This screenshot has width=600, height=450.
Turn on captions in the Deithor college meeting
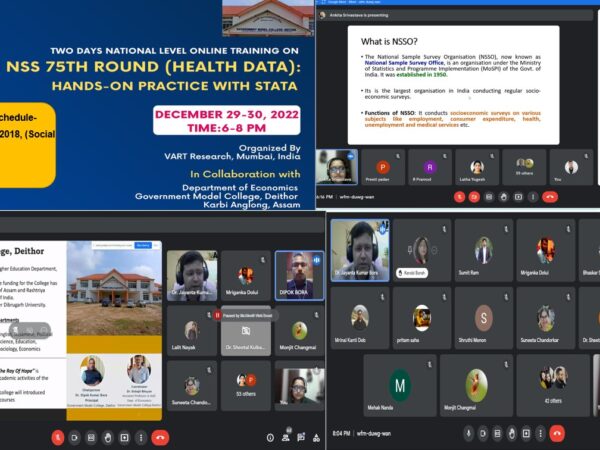point(91,437)
